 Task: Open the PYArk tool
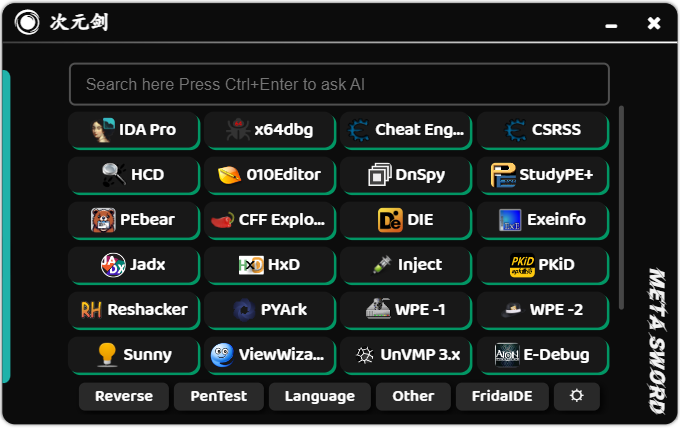(x=270, y=310)
